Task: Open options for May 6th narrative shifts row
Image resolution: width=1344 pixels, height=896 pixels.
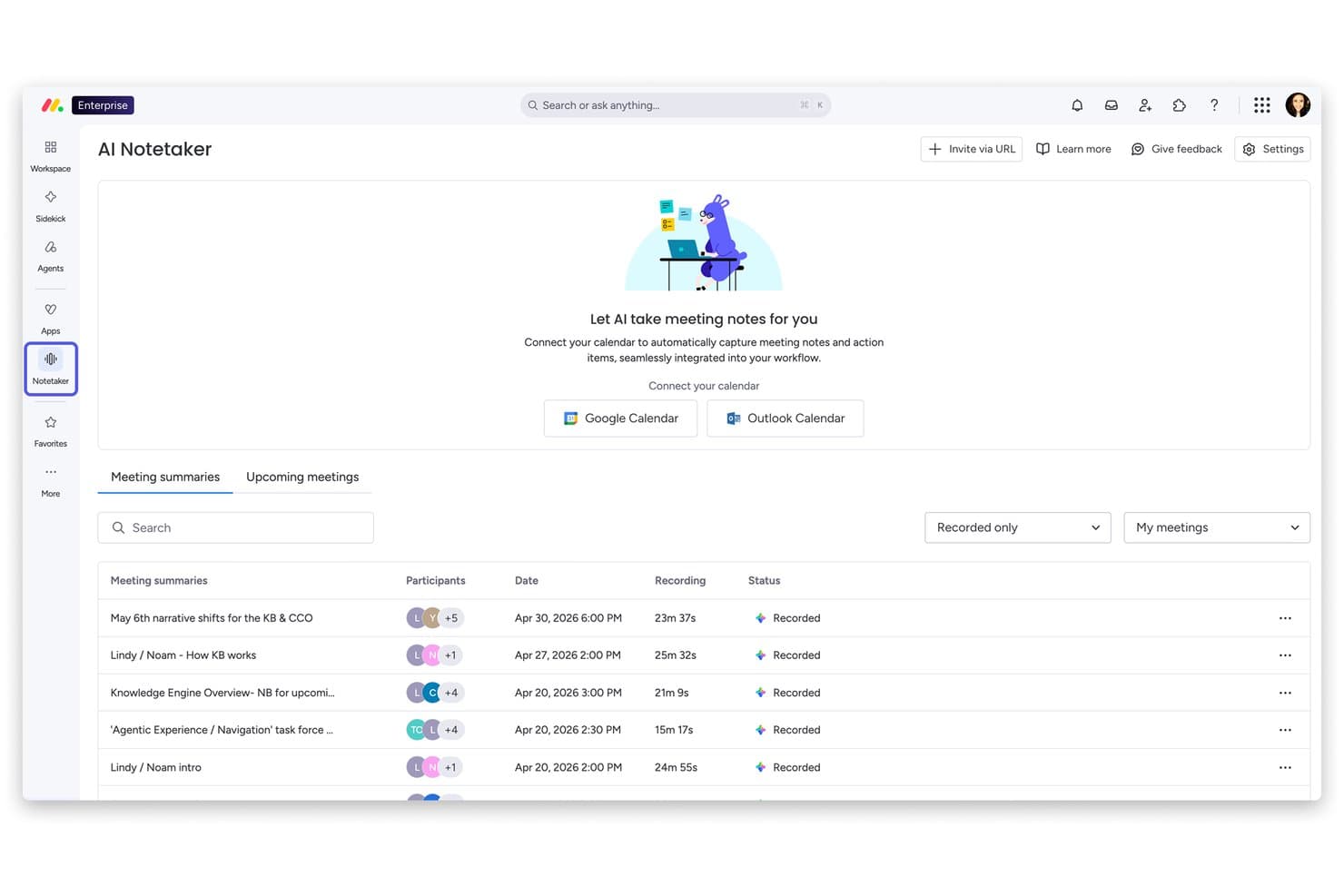Action: click(x=1285, y=618)
